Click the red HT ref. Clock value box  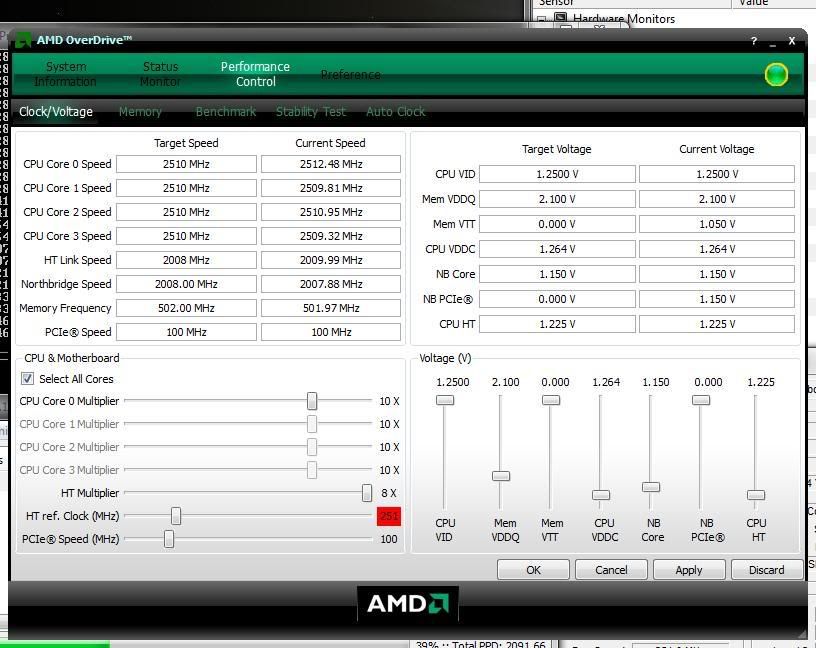tap(389, 516)
